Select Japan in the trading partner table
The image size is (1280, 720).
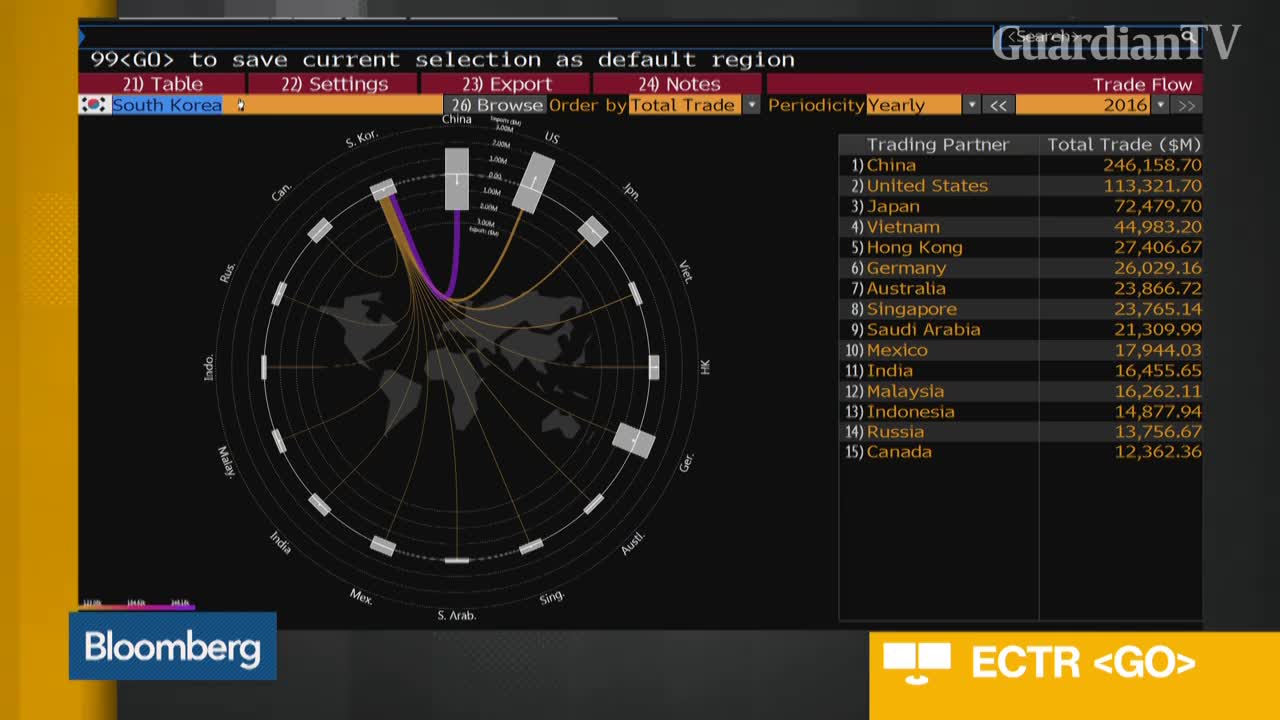[893, 206]
